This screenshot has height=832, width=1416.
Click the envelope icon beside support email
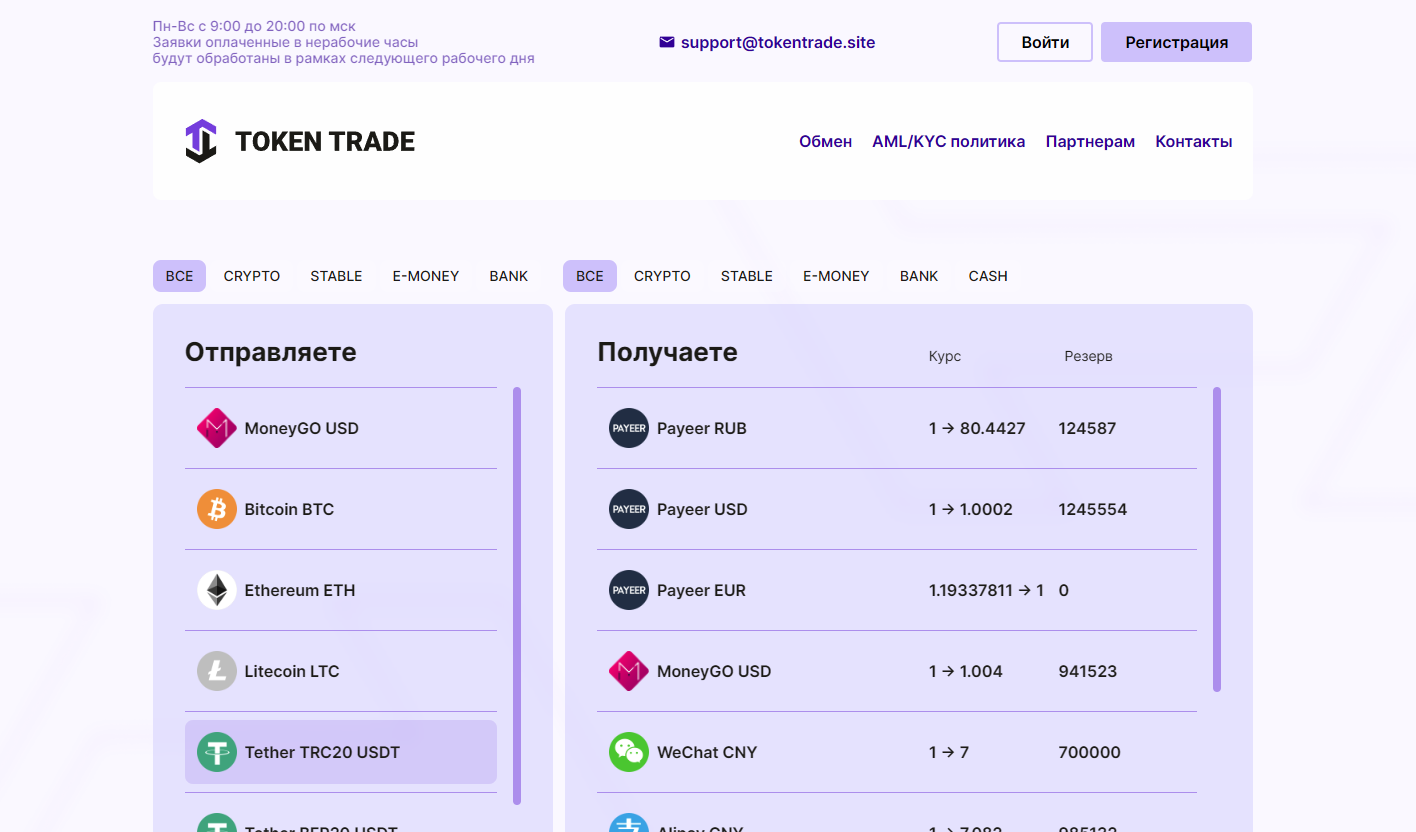pos(667,42)
